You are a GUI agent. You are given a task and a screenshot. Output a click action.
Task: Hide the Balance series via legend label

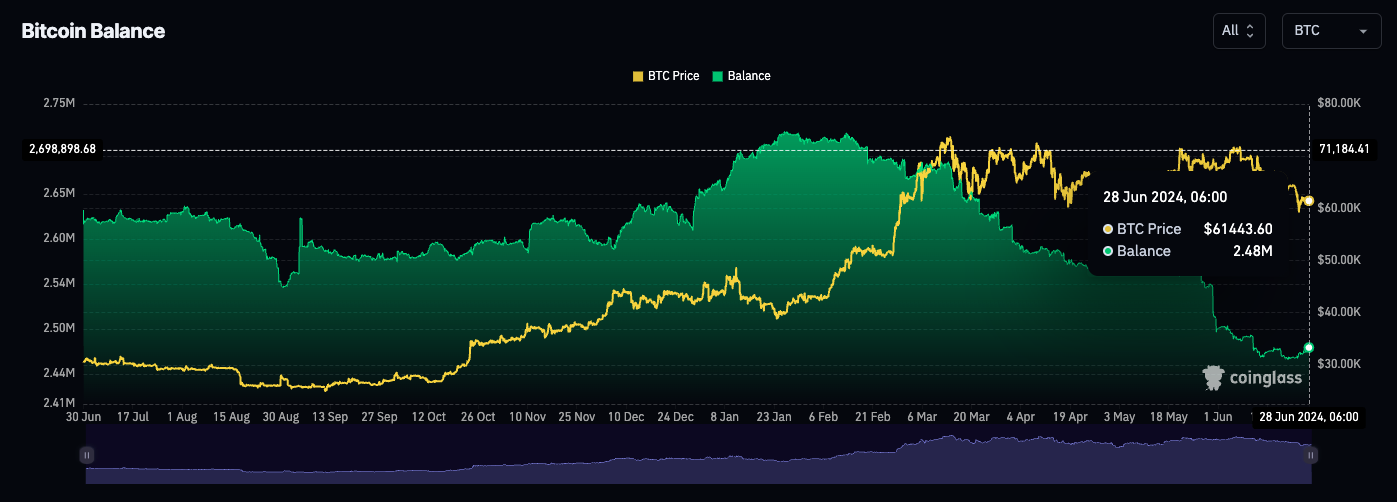click(x=749, y=76)
